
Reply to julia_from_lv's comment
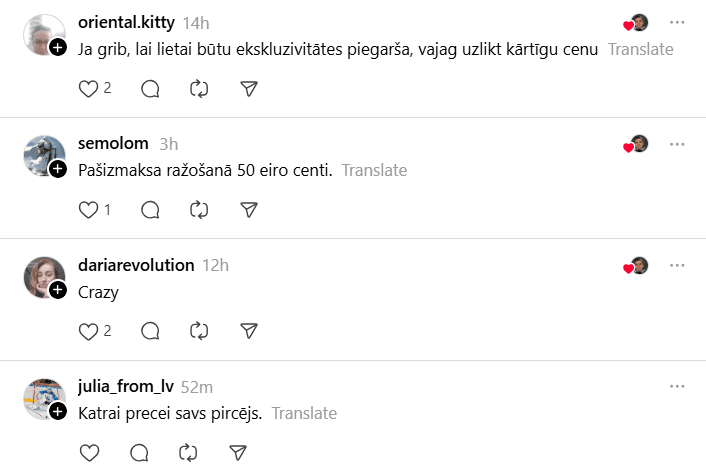point(139,452)
